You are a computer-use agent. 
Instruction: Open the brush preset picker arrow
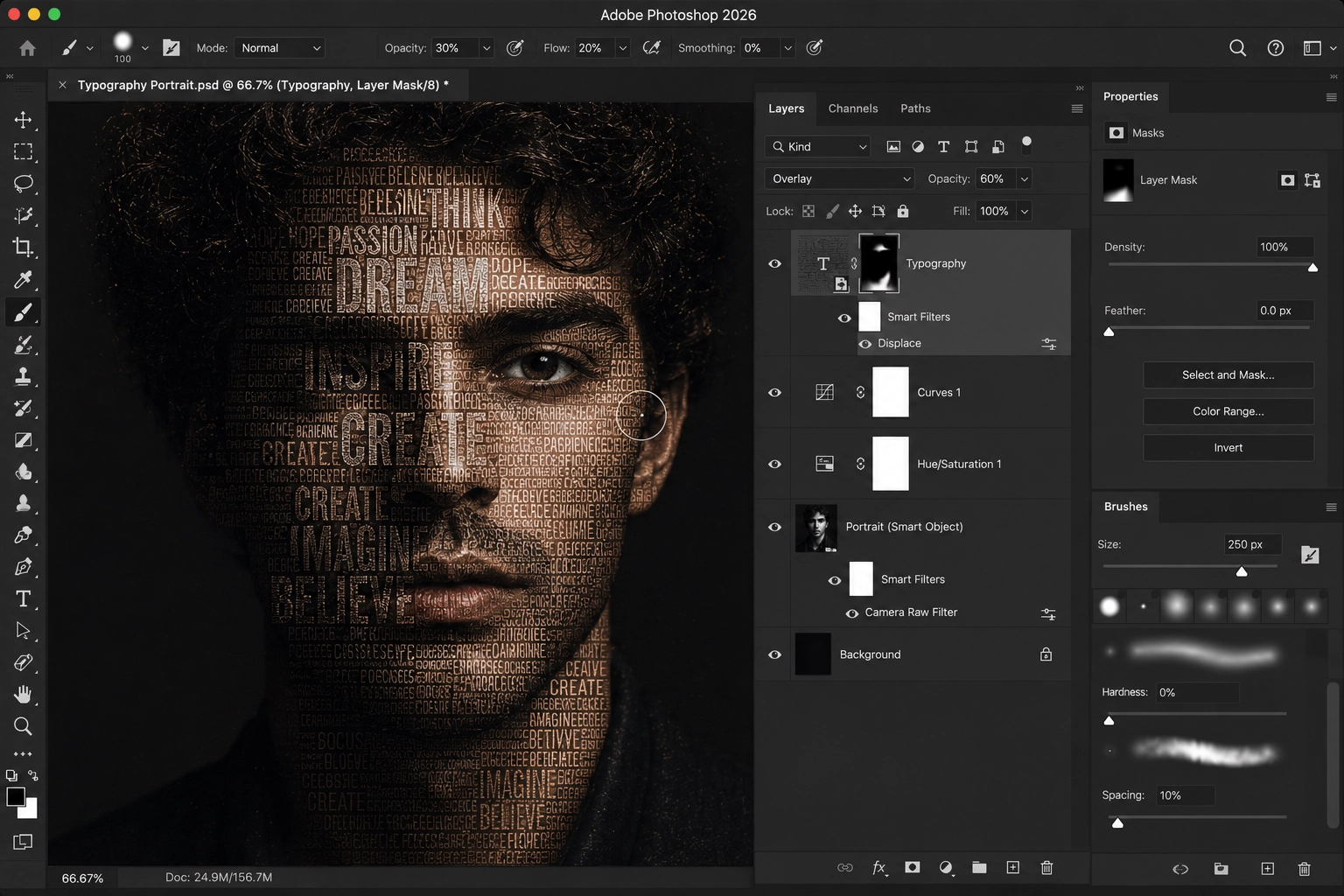pos(145,48)
